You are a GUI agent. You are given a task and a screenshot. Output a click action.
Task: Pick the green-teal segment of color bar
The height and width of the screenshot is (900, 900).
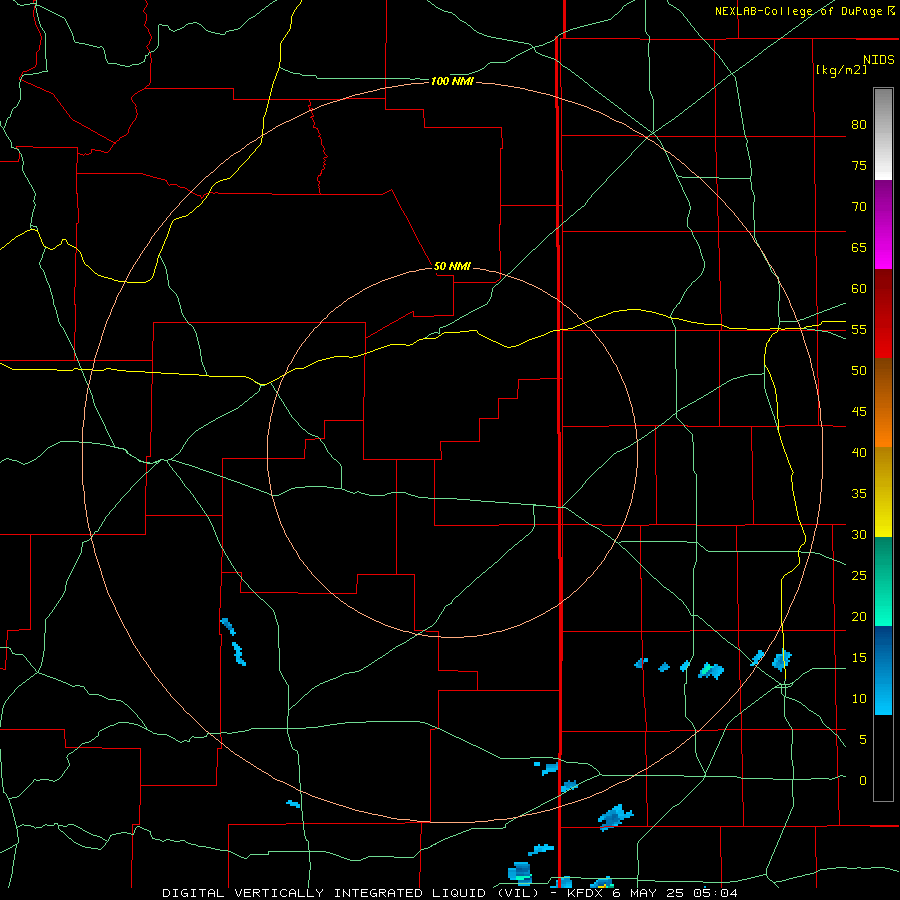(x=883, y=581)
